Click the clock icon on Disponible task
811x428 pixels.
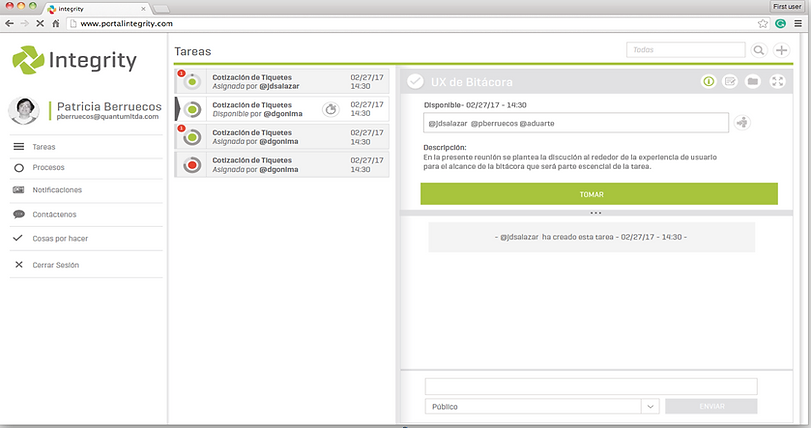[x=331, y=109]
